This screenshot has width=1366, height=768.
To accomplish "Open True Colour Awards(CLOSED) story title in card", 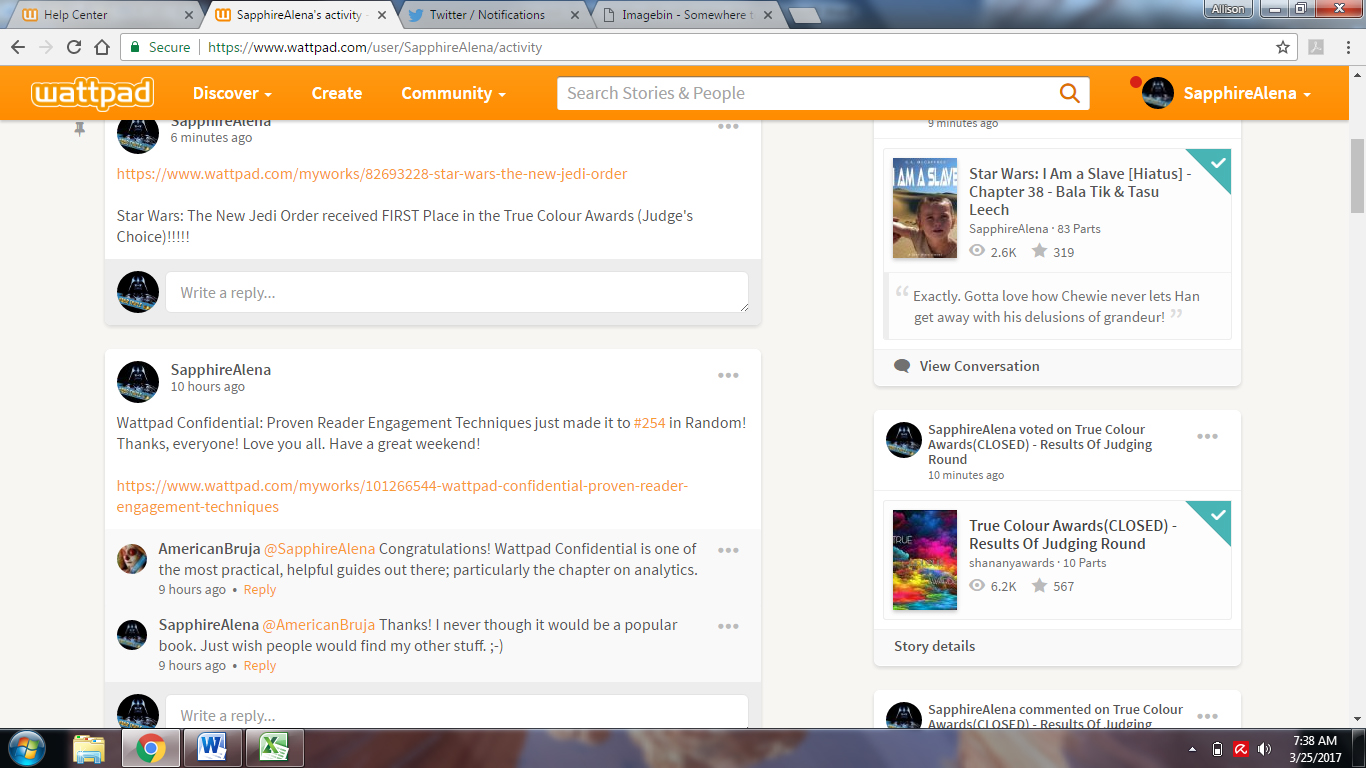I will pyautogui.click(x=1073, y=535).
